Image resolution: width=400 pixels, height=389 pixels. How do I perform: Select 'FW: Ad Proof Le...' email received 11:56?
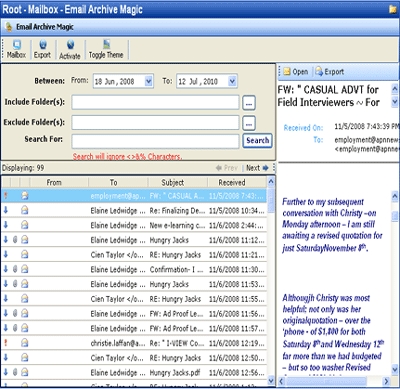[x=134, y=313]
